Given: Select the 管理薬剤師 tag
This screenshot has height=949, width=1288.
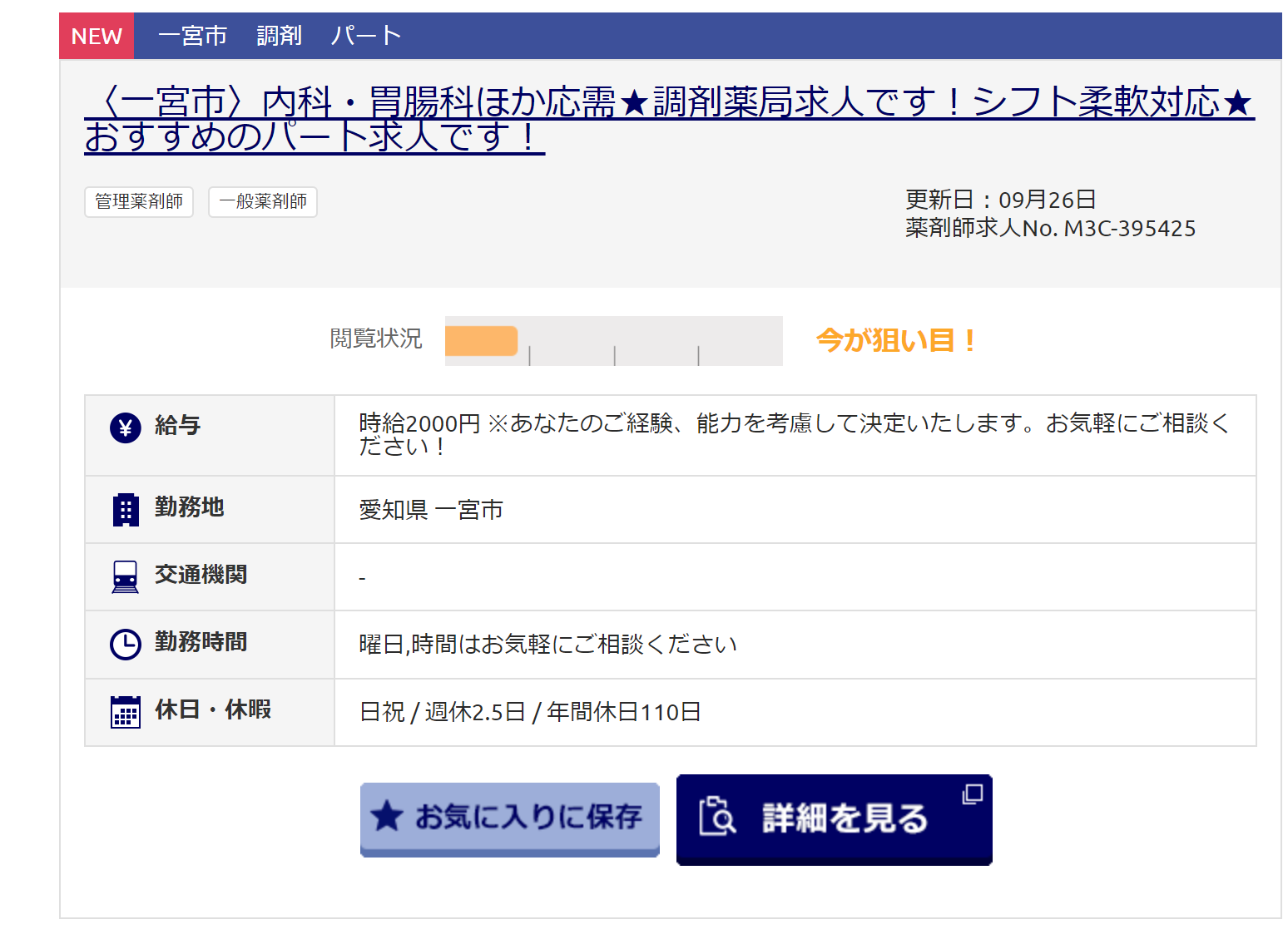Looking at the screenshot, I should [139, 201].
